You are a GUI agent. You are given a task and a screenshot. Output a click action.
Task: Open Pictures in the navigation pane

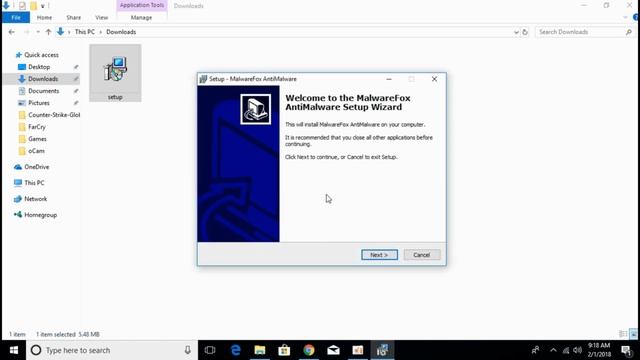[39, 103]
